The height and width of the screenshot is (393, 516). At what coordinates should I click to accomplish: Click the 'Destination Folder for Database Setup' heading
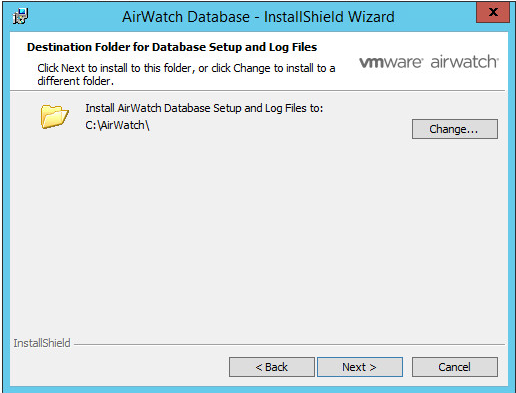click(x=172, y=47)
